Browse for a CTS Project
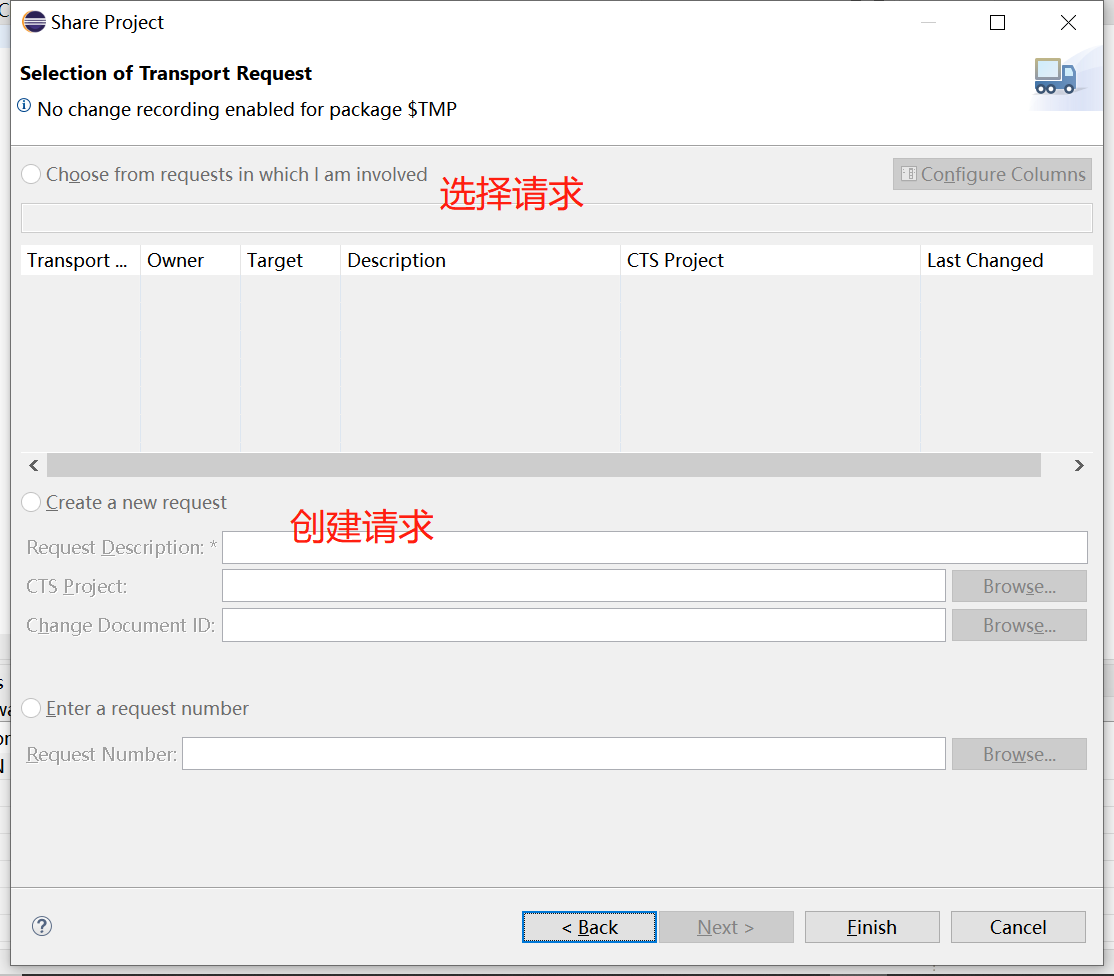Viewport: 1114px width, 976px height. 1018,585
